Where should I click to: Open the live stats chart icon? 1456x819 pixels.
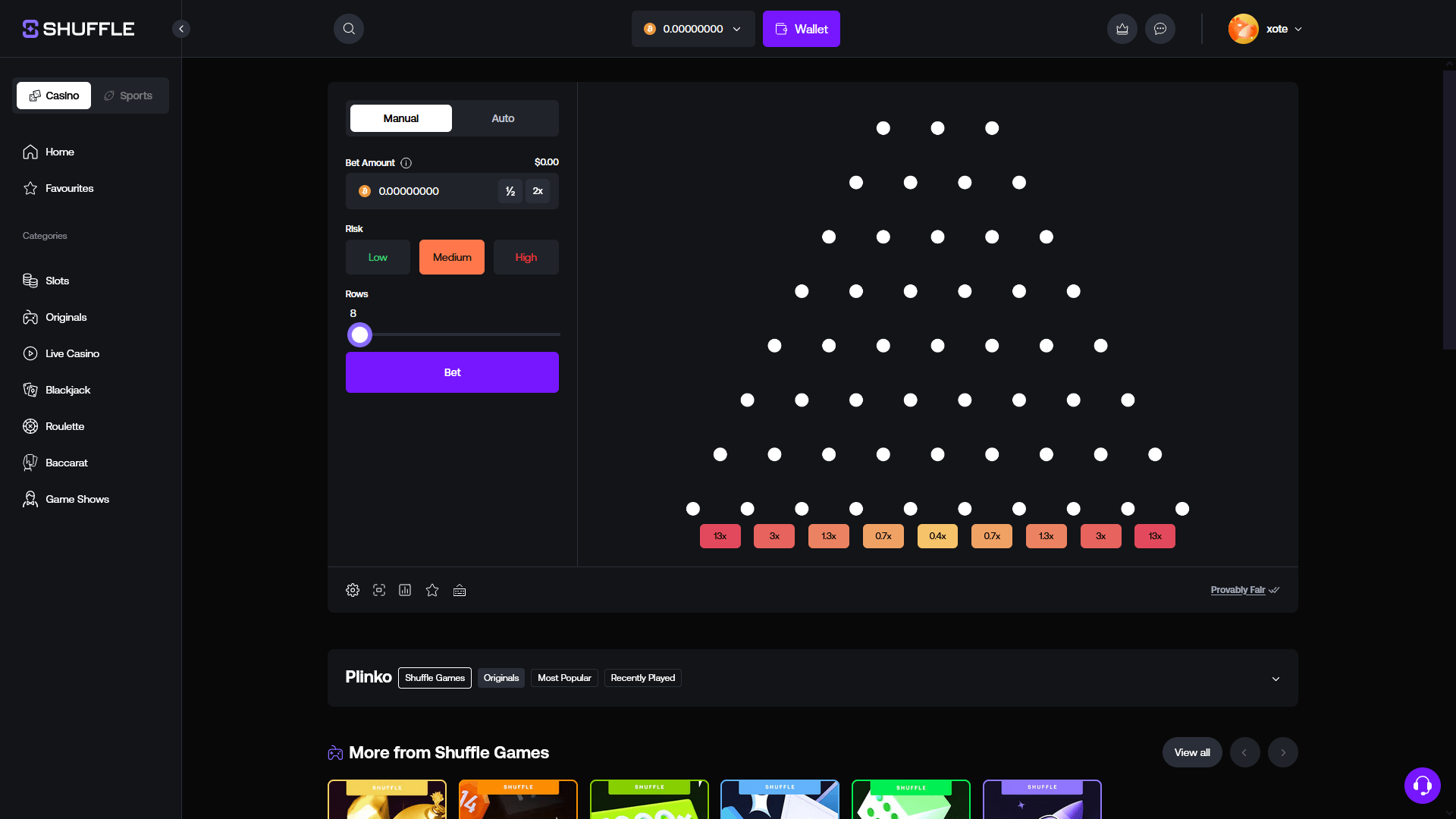point(405,590)
